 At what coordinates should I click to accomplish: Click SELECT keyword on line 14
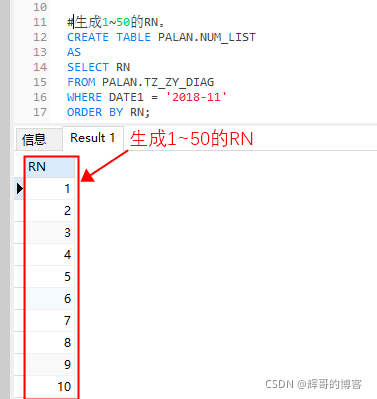tap(88, 67)
